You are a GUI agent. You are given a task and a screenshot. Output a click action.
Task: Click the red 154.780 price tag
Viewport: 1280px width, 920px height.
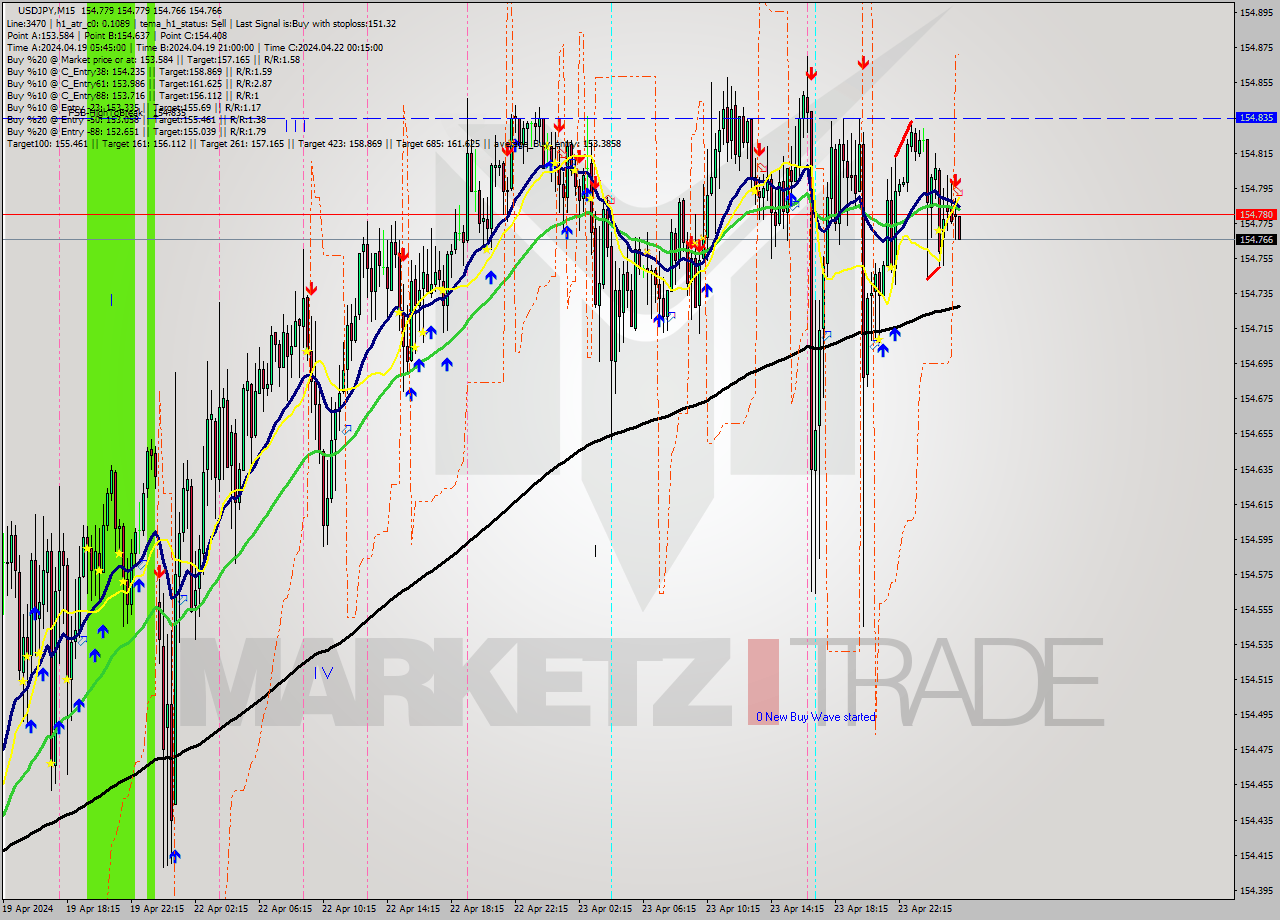coord(1256,214)
